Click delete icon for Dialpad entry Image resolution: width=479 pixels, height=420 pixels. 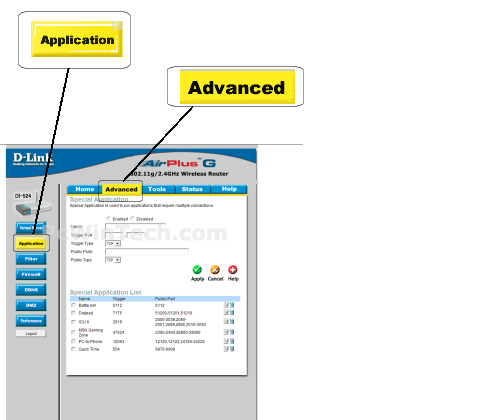click(x=232, y=313)
